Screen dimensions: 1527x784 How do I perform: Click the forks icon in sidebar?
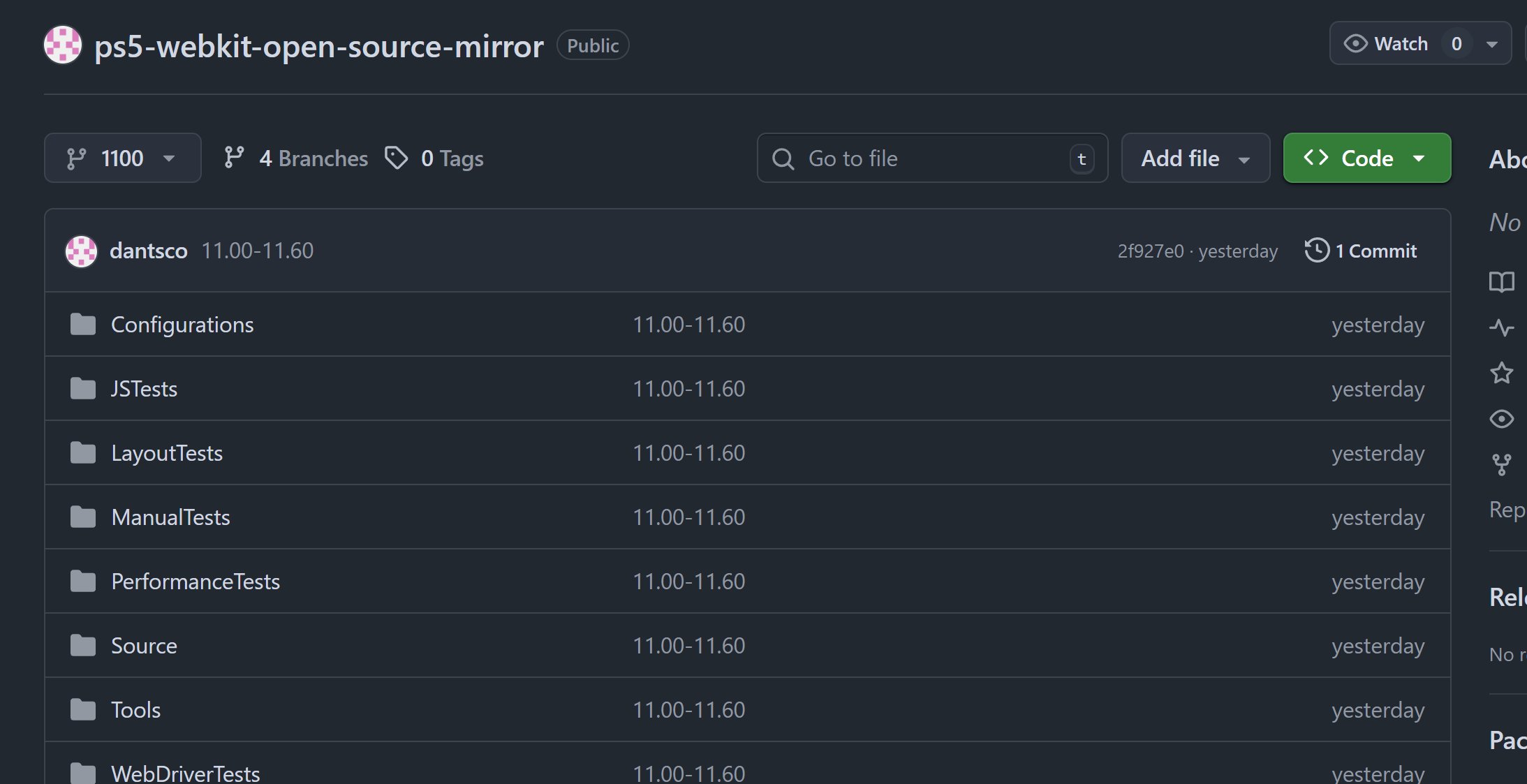[x=1502, y=464]
